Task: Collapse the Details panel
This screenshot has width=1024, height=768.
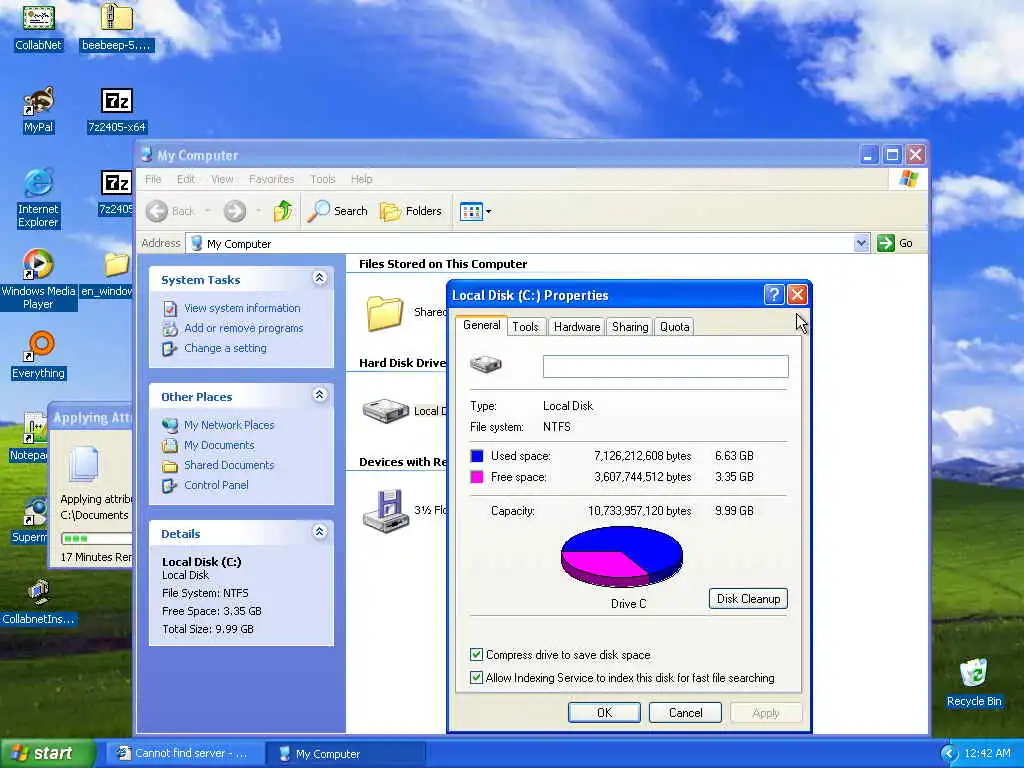Action: [319, 532]
